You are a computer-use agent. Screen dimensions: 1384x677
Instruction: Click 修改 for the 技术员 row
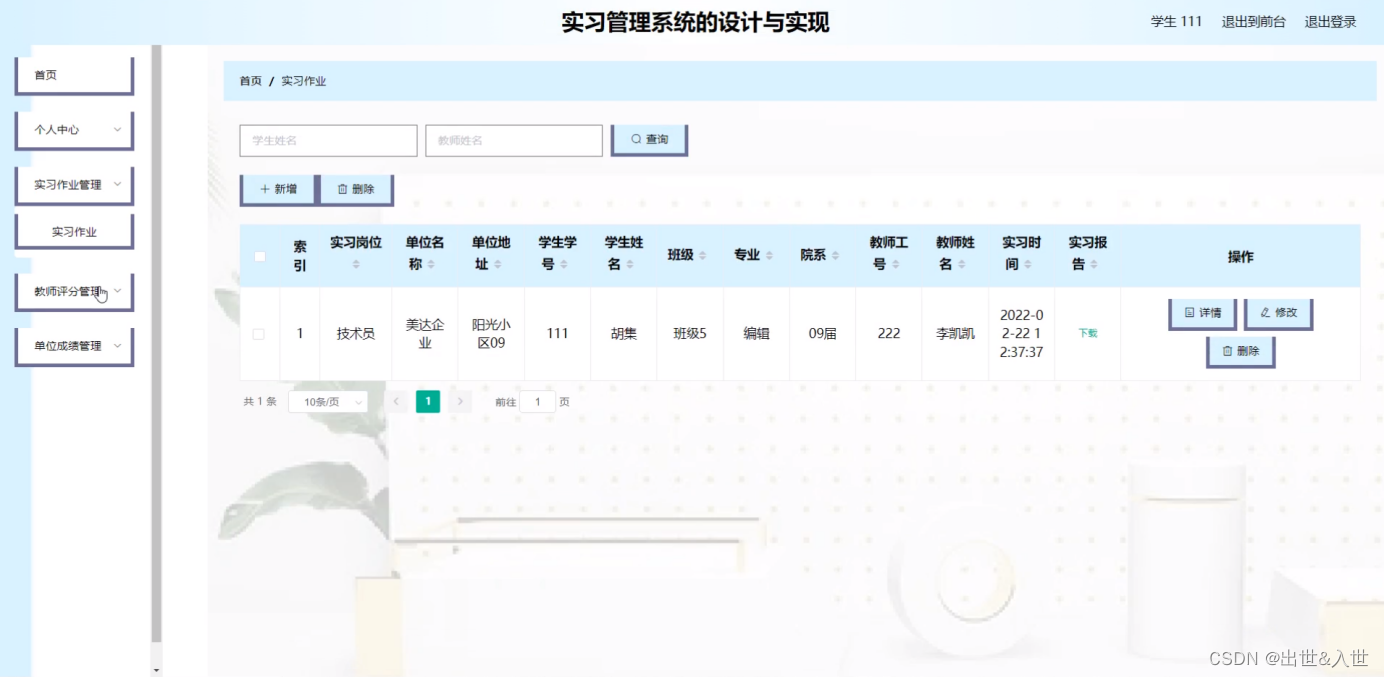1279,313
